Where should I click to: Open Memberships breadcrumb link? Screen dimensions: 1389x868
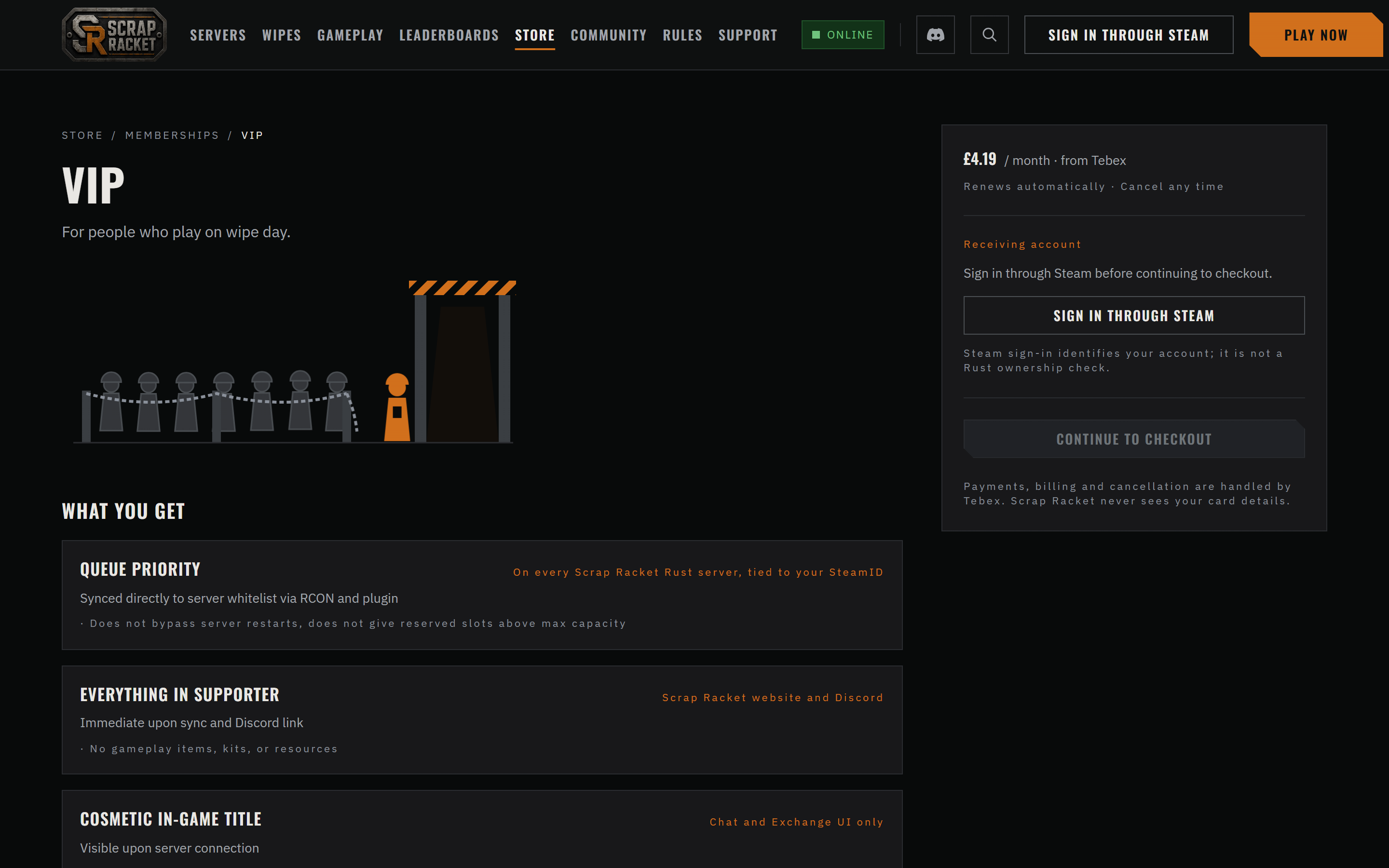(x=172, y=136)
